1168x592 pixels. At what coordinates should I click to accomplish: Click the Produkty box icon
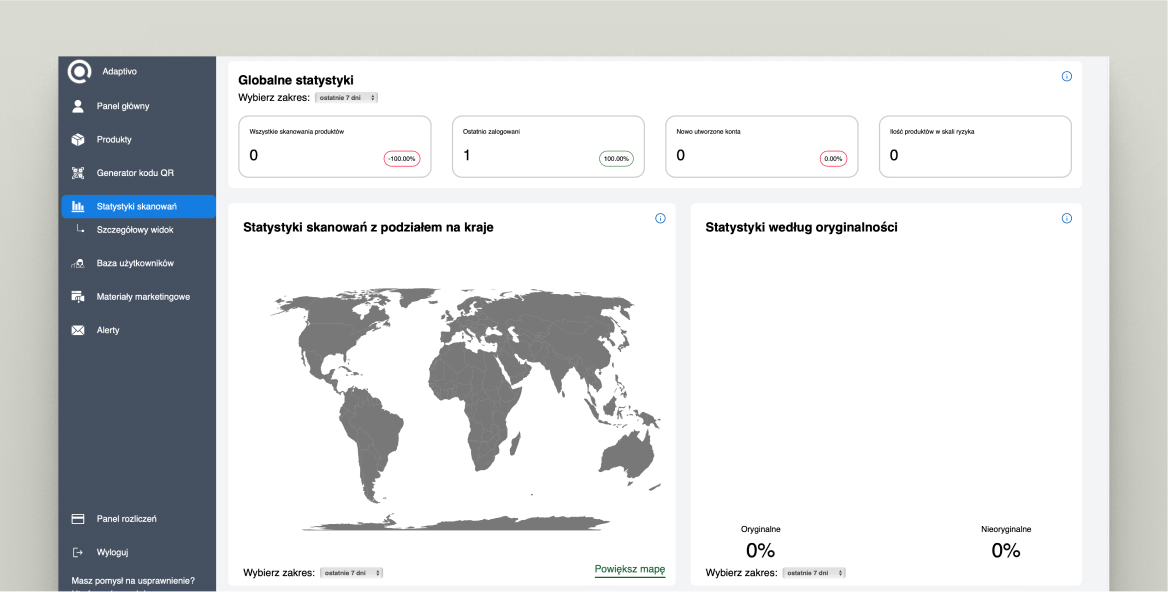coord(78,140)
